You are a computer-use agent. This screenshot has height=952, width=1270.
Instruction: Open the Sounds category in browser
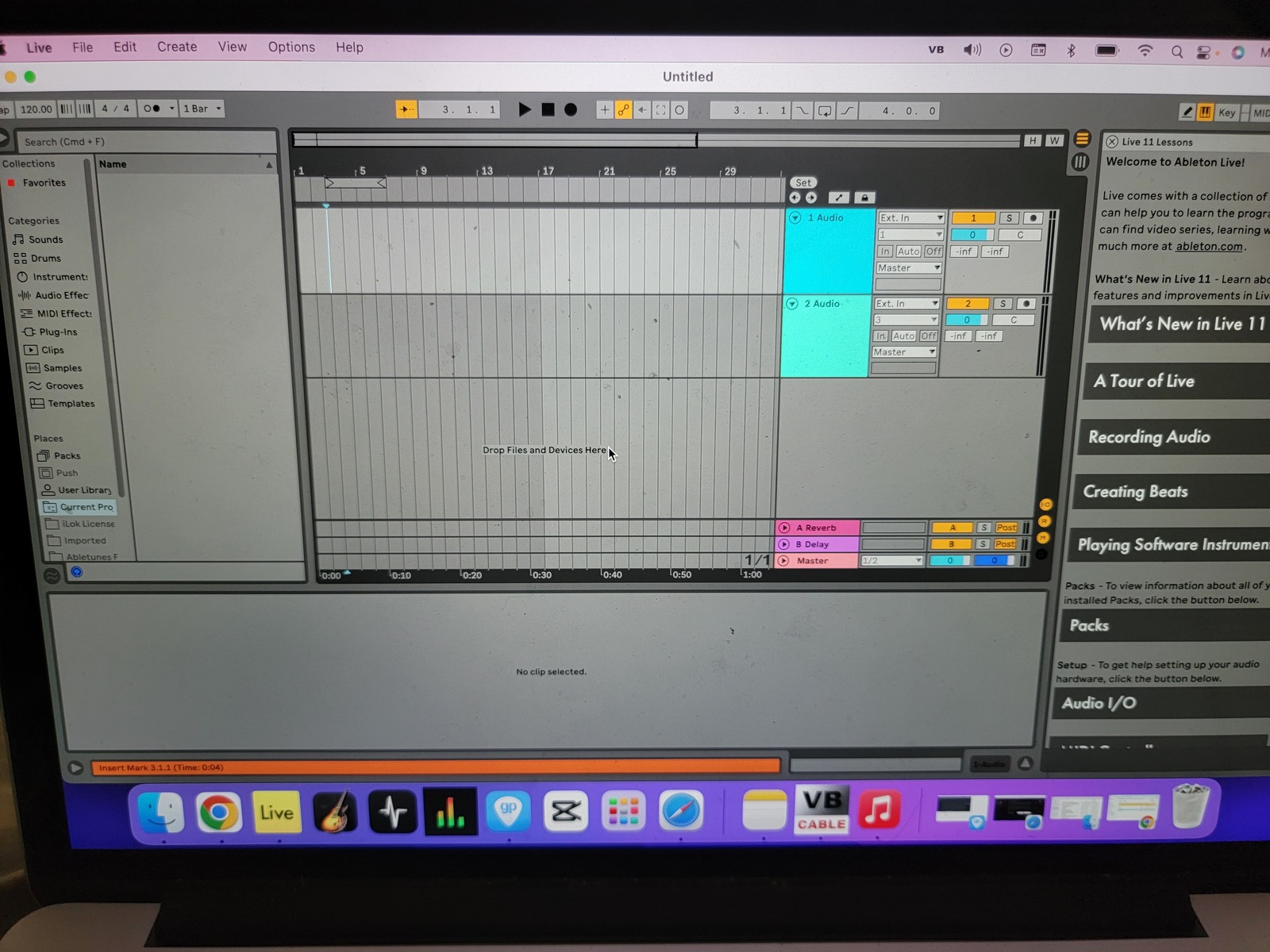tap(38, 239)
